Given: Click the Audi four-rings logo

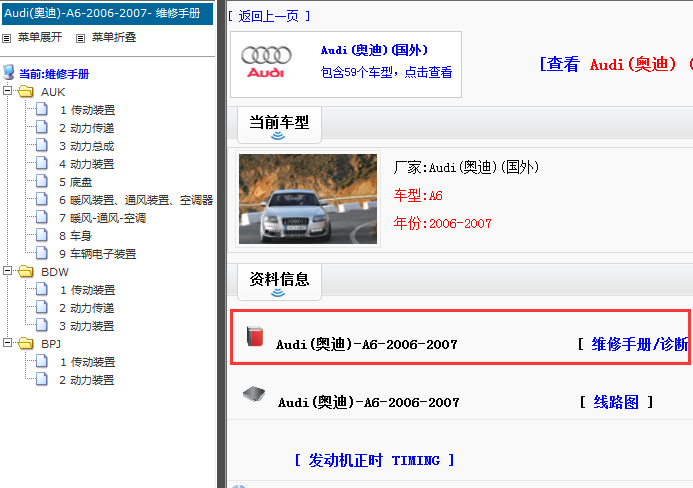Looking at the screenshot, I should pos(266,62).
